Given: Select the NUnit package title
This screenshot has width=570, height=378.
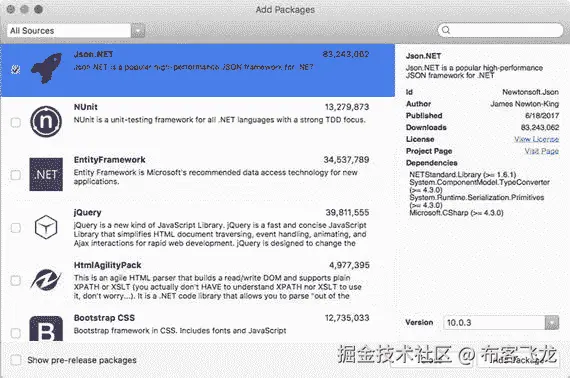Looking at the screenshot, I should pyautogui.click(x=86, y=107).
